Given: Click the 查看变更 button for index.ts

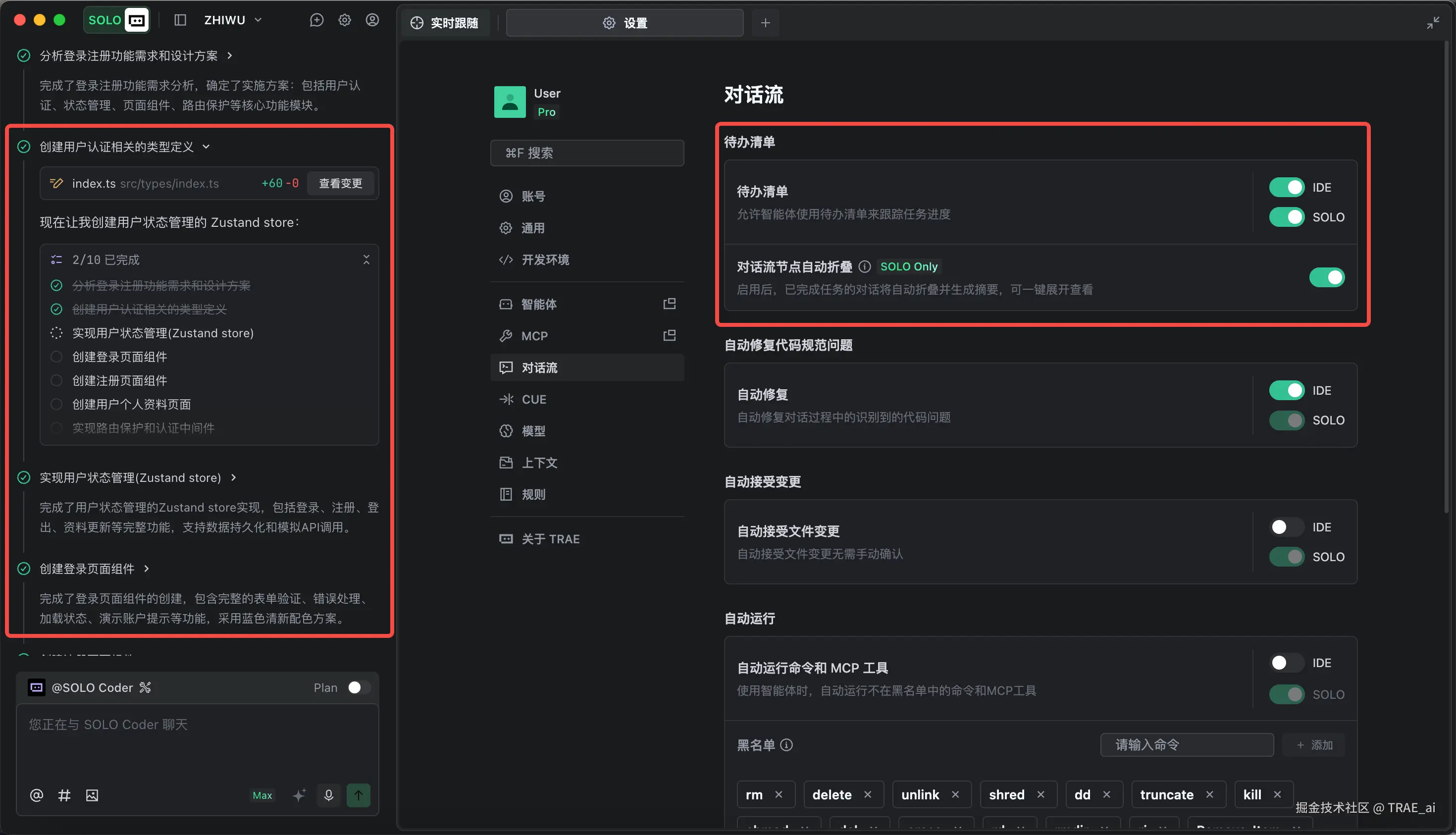Looking at the screenshot, I should tap(341, 184).
